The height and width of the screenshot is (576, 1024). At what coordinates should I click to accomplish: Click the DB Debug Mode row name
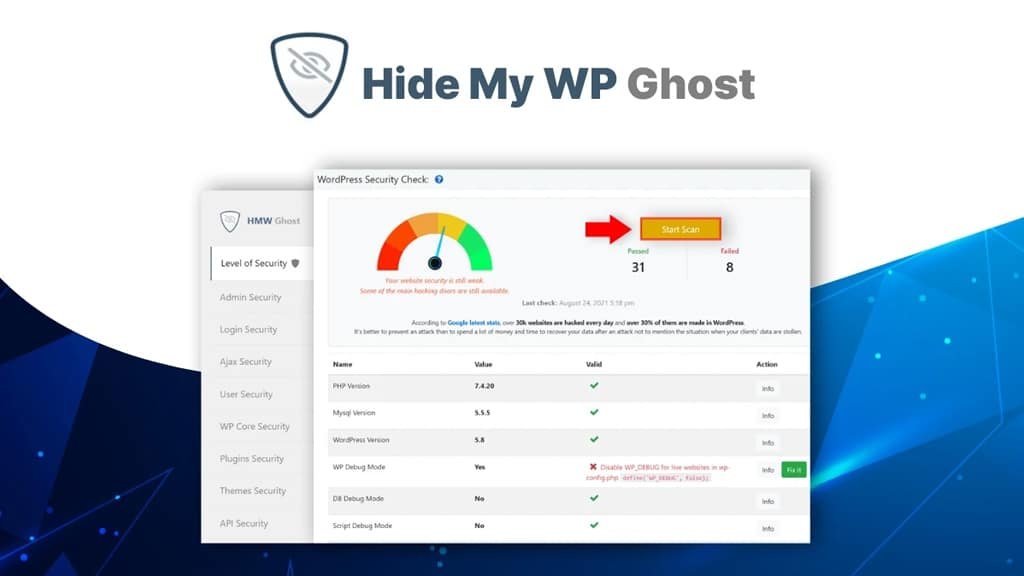358,498
